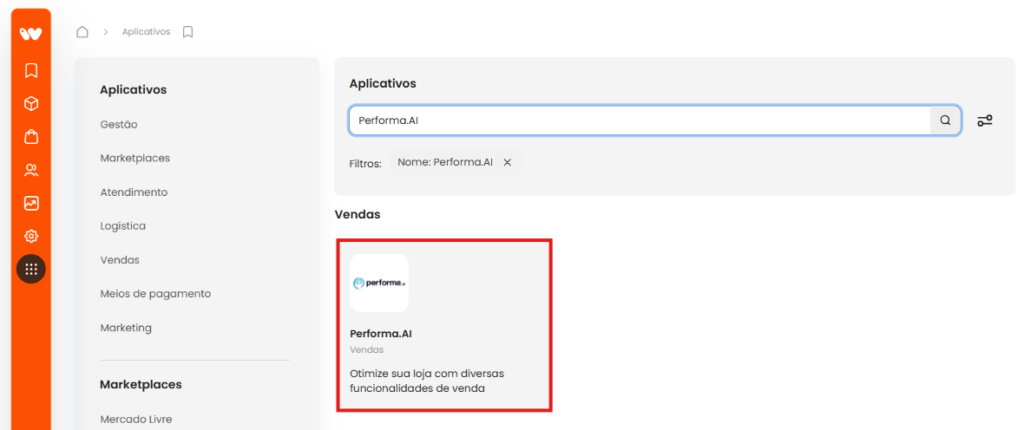Select the Gestão category
The height and width of the screenshot is (430, 1024).
pos(119,124)
